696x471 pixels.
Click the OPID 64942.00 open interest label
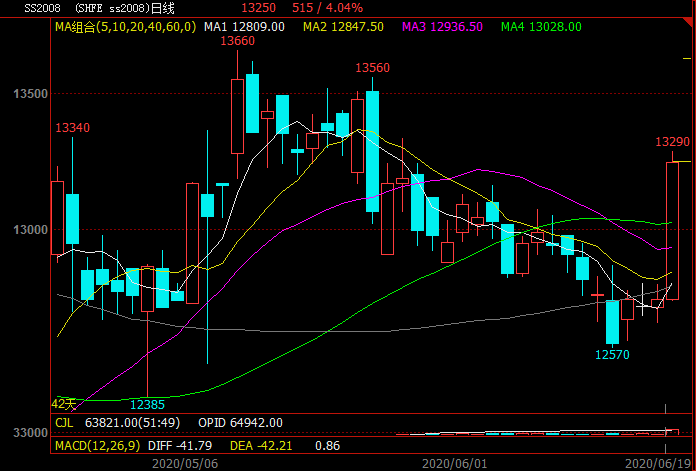[240, 423]
